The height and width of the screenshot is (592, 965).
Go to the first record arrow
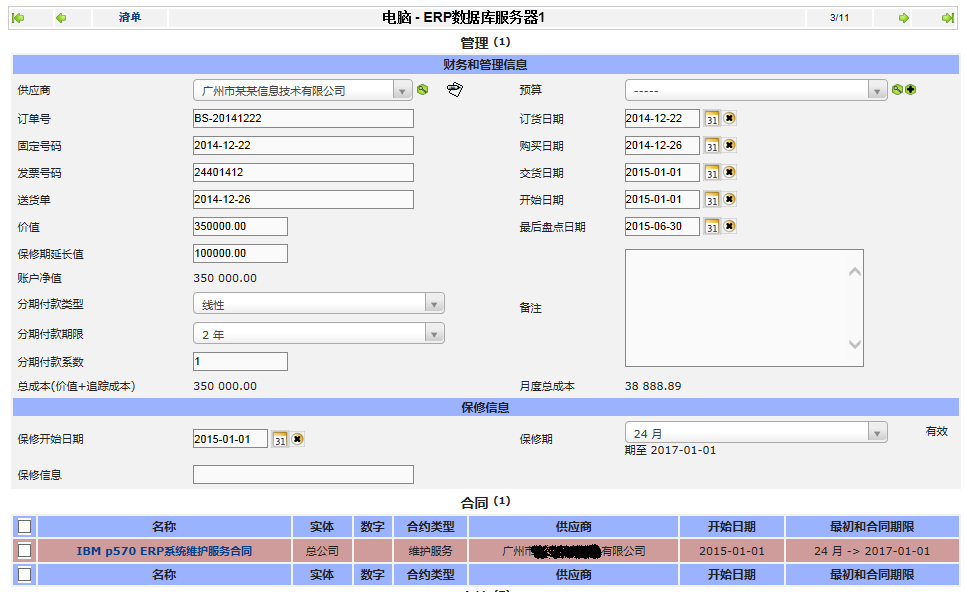[x=18, y=18]
